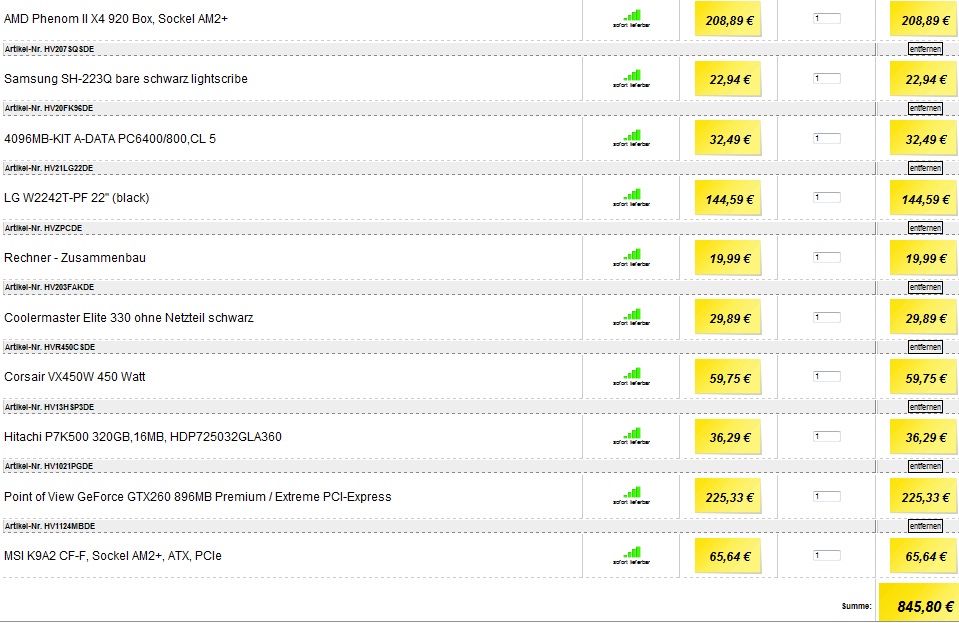
Task: Open product Coolermaster Elite 330 ohne Netzteil
Action: click(x=128, y=318)
